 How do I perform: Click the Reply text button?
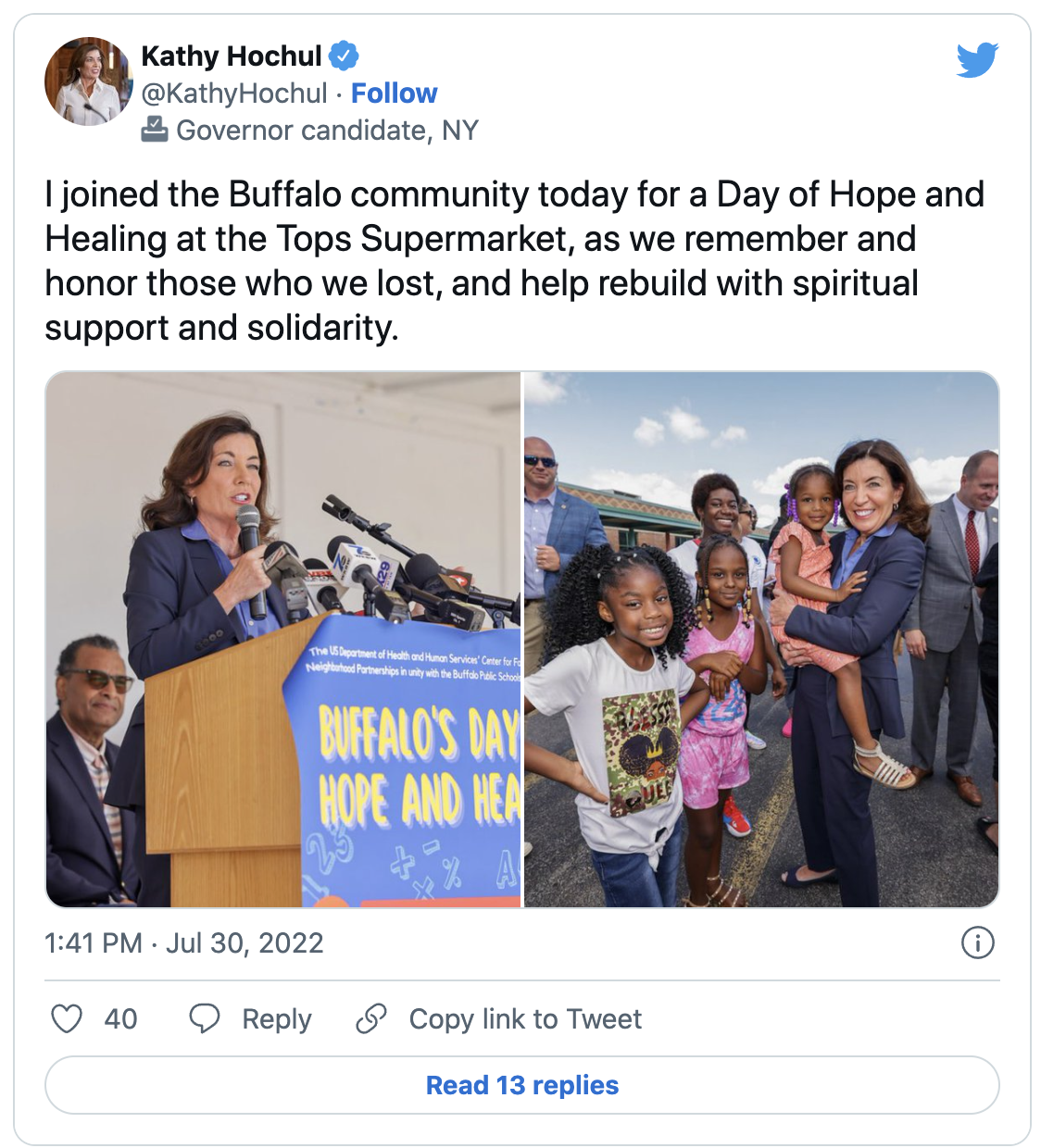coord(276,1018)
